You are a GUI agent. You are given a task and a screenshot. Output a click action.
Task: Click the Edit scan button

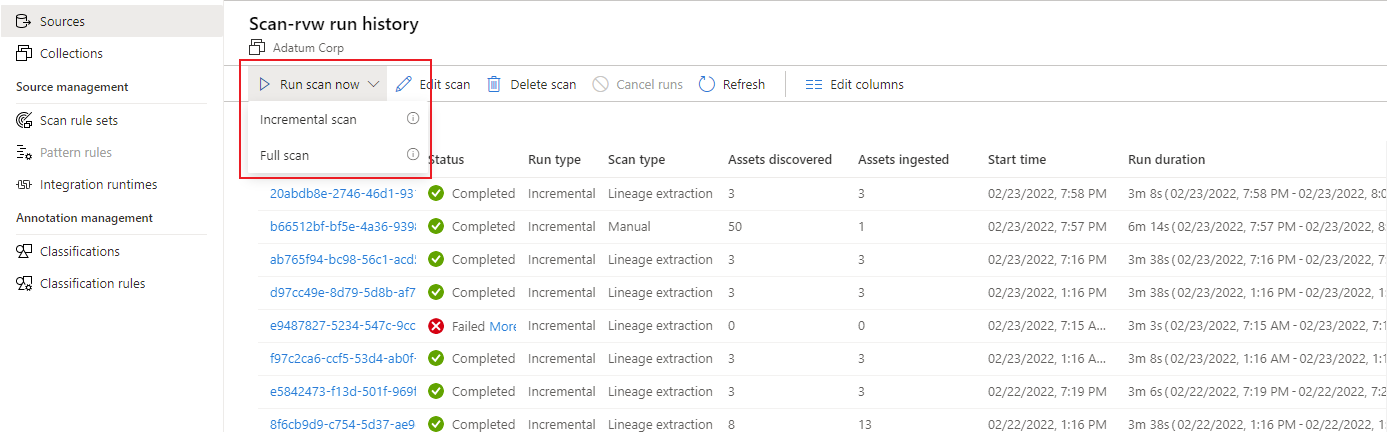tap(433, 84)
